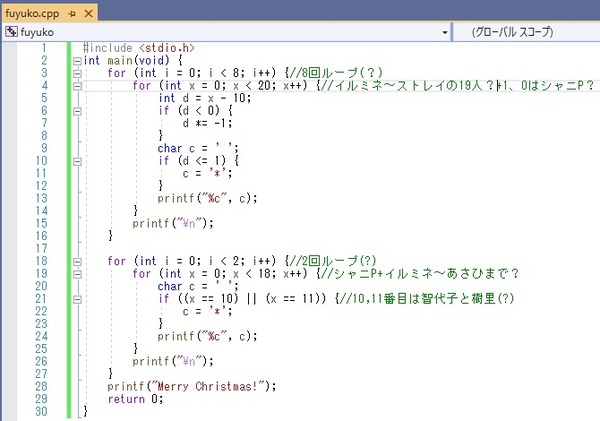
Task: Collapse the for loop on line 19
Action: (x=77, y=274)
